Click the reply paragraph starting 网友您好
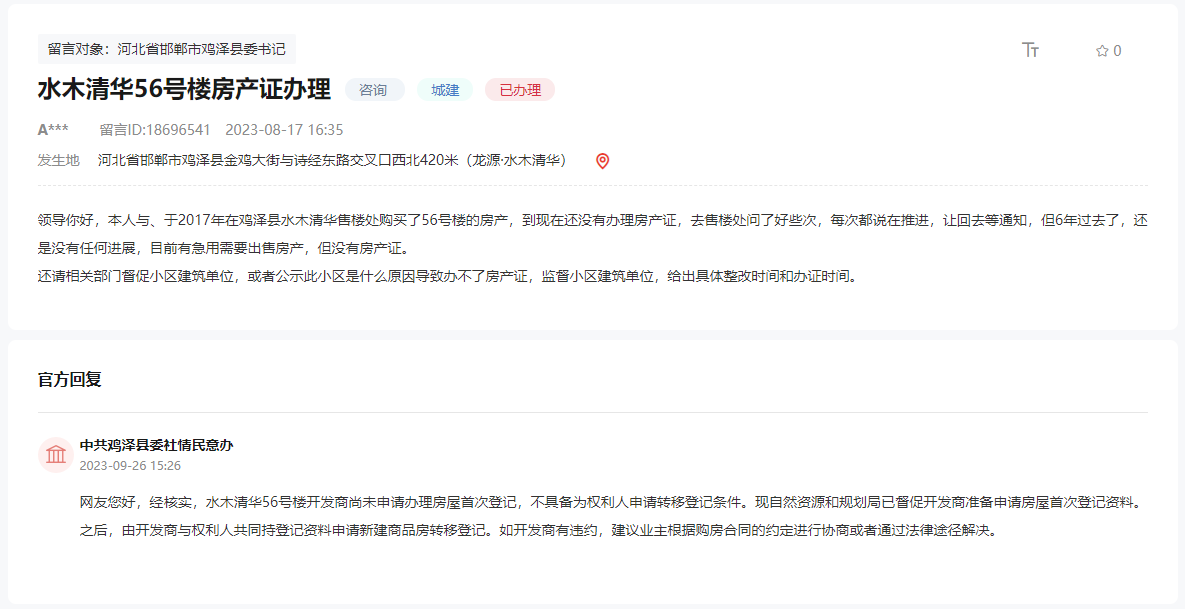Viewport: 1185px width, 609px height. point(614,516)
